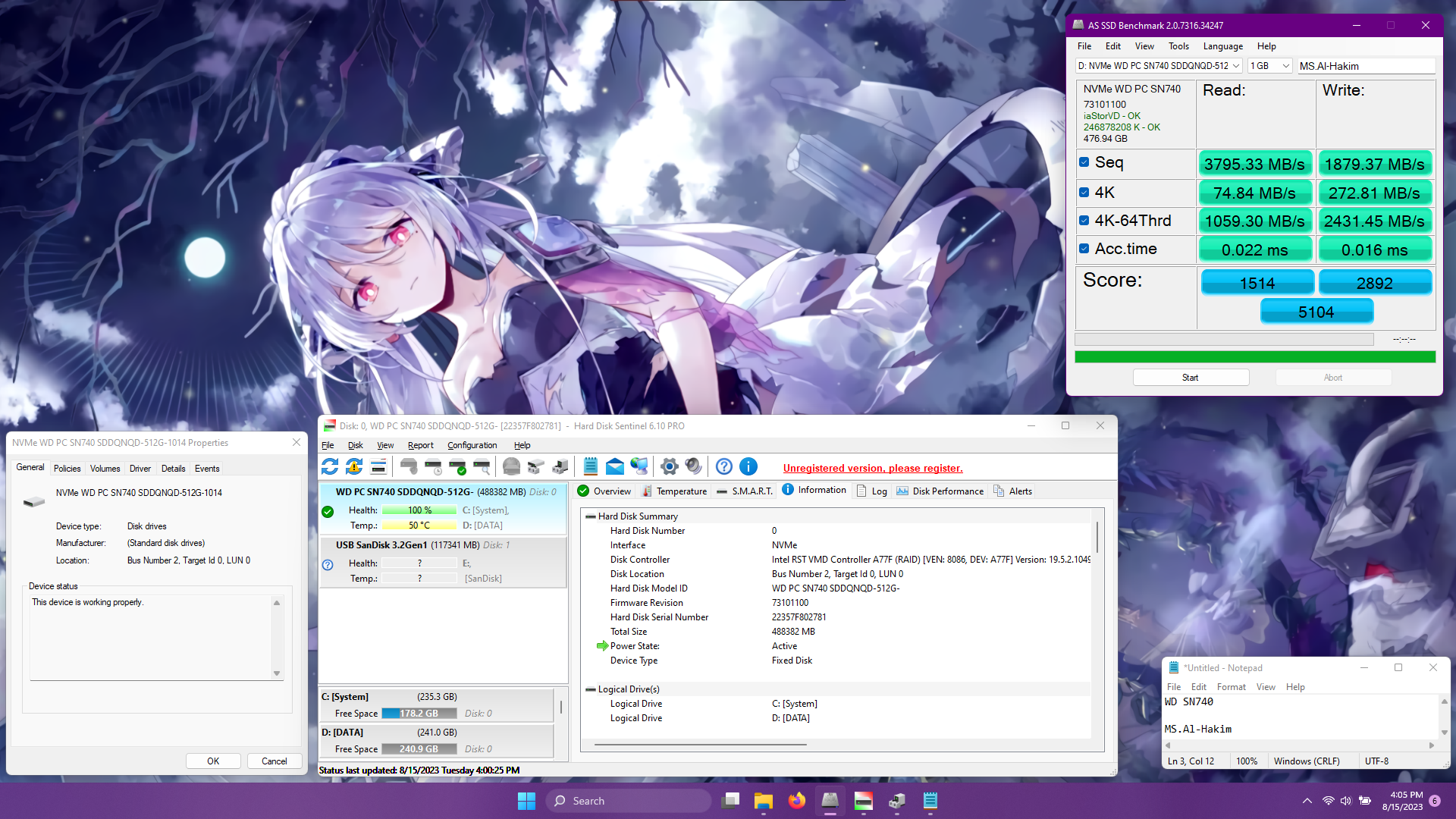The height and width of the screenshot is (819, 1456).
Task: Open settings via the gear toolbar icon
Action: (x=669, y=466)
